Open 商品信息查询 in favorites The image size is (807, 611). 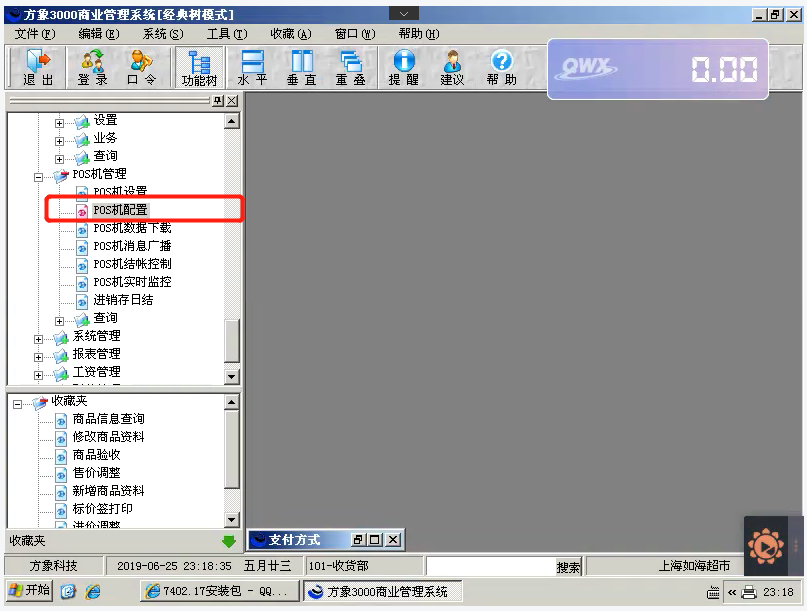109,419
